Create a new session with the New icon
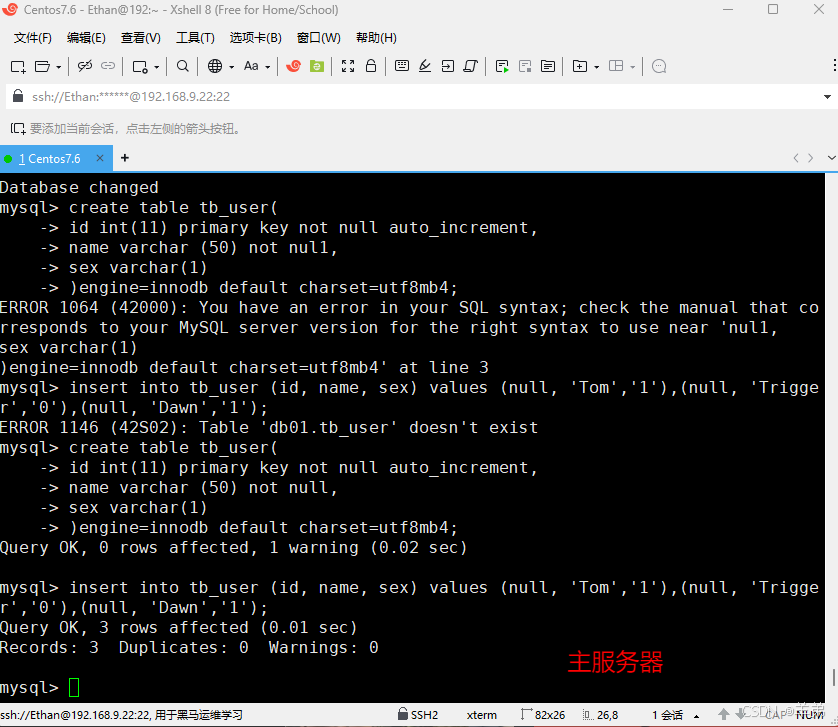The height and width of the screenshot is (727, 838). pyautogui.click(x=16, y=66)
